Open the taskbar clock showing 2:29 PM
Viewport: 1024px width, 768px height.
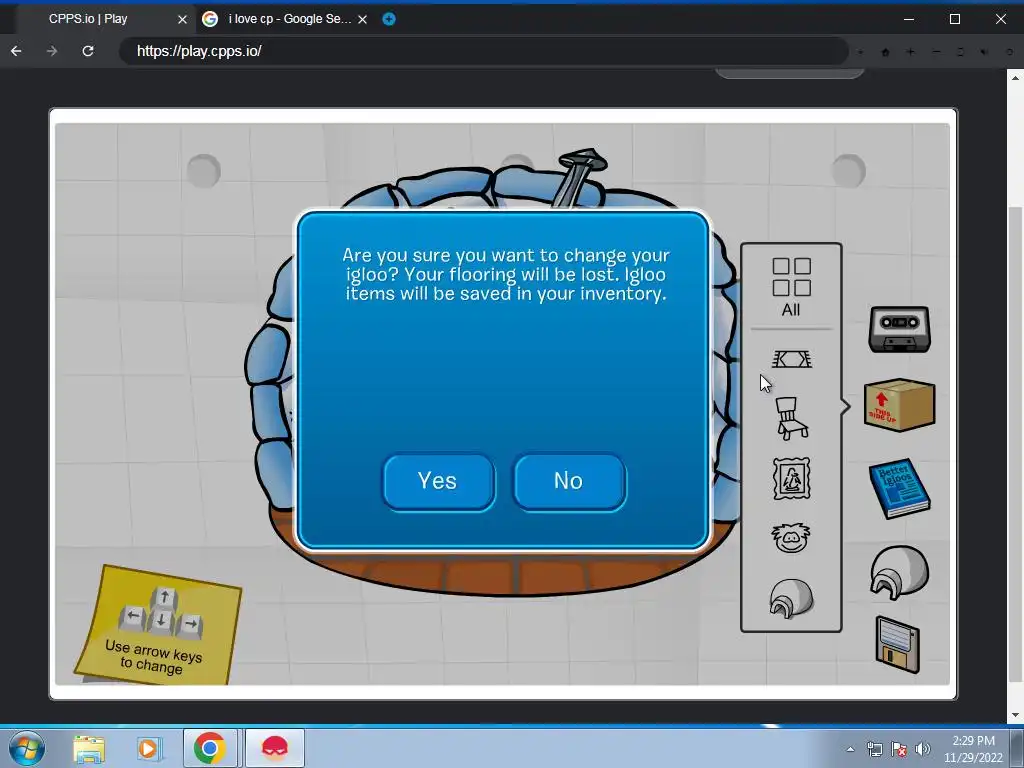pyautogui.click(x=973, y=749)
